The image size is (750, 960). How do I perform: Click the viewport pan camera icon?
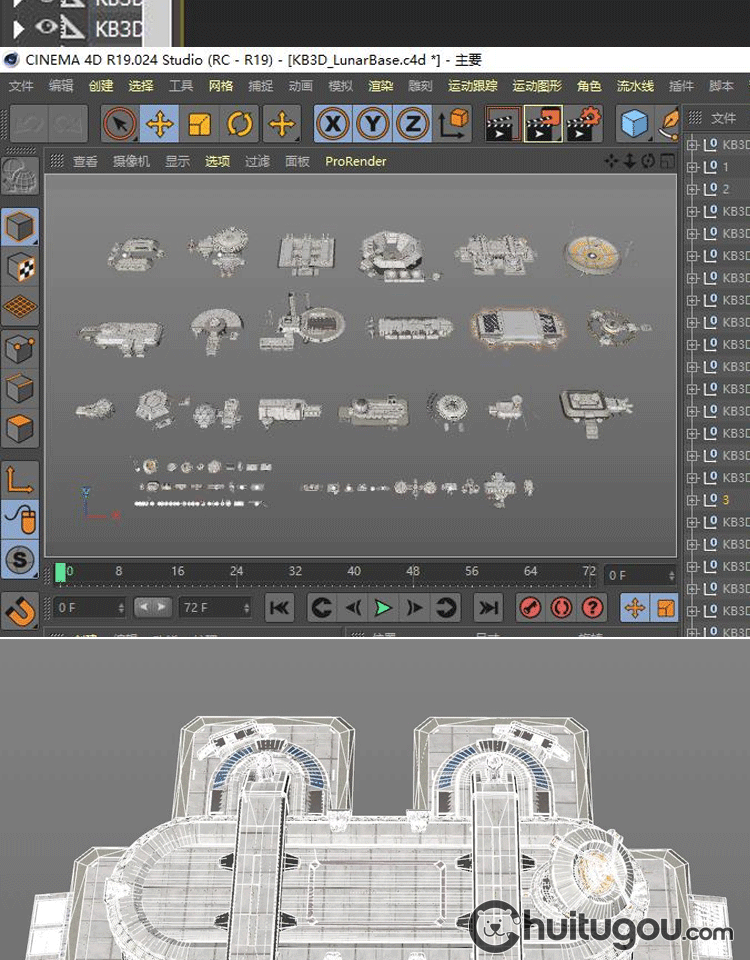click(x=611, y=161)
